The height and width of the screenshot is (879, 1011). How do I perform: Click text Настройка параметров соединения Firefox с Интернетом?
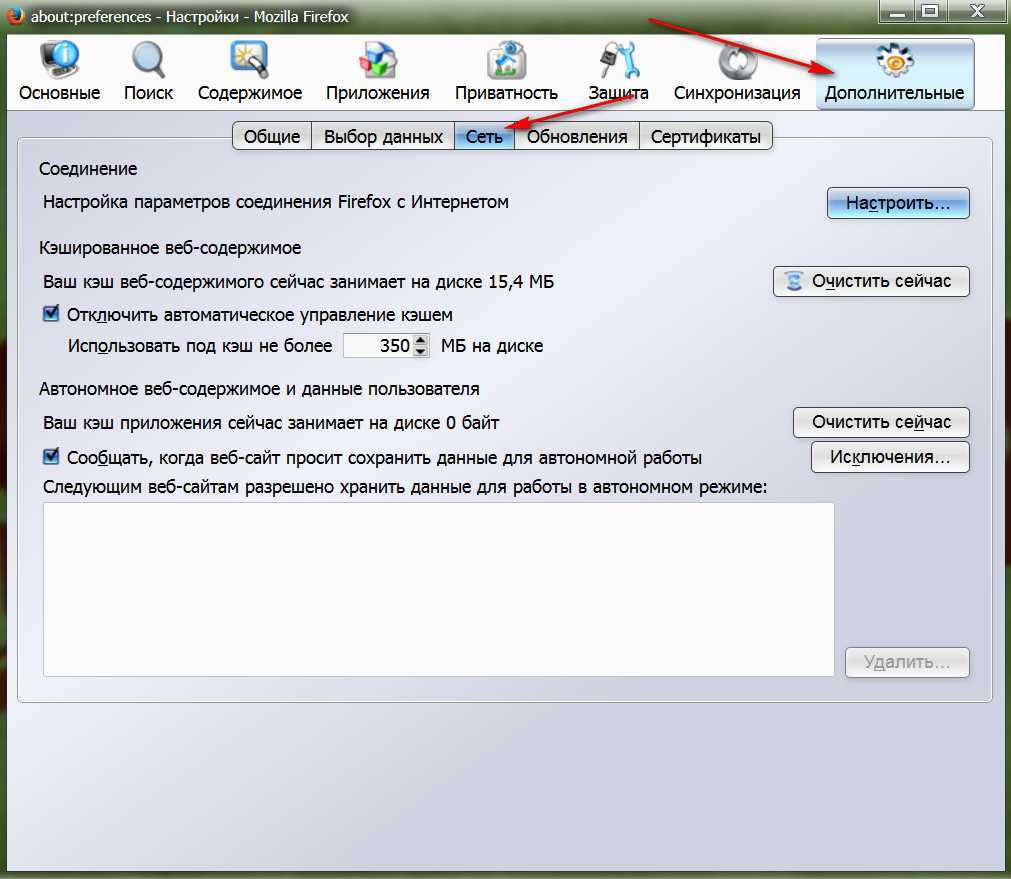(x=275, y=202)
